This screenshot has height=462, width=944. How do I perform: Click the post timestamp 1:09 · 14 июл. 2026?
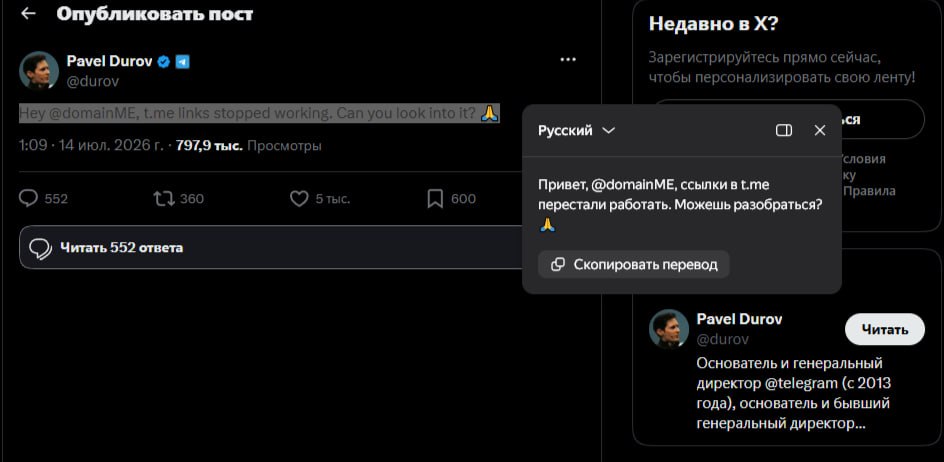coord(91,146)
